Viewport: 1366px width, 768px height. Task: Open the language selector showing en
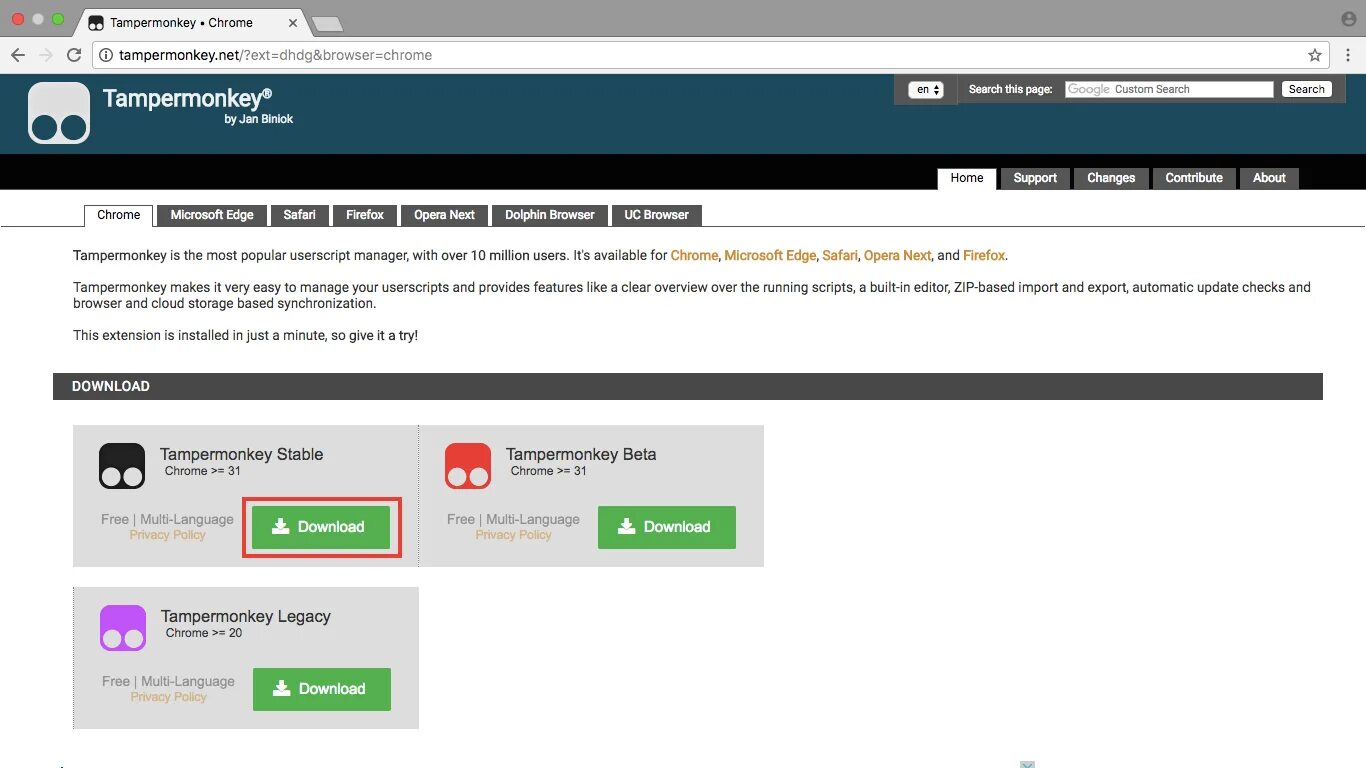pyautogui.click(x=926, y=89)
